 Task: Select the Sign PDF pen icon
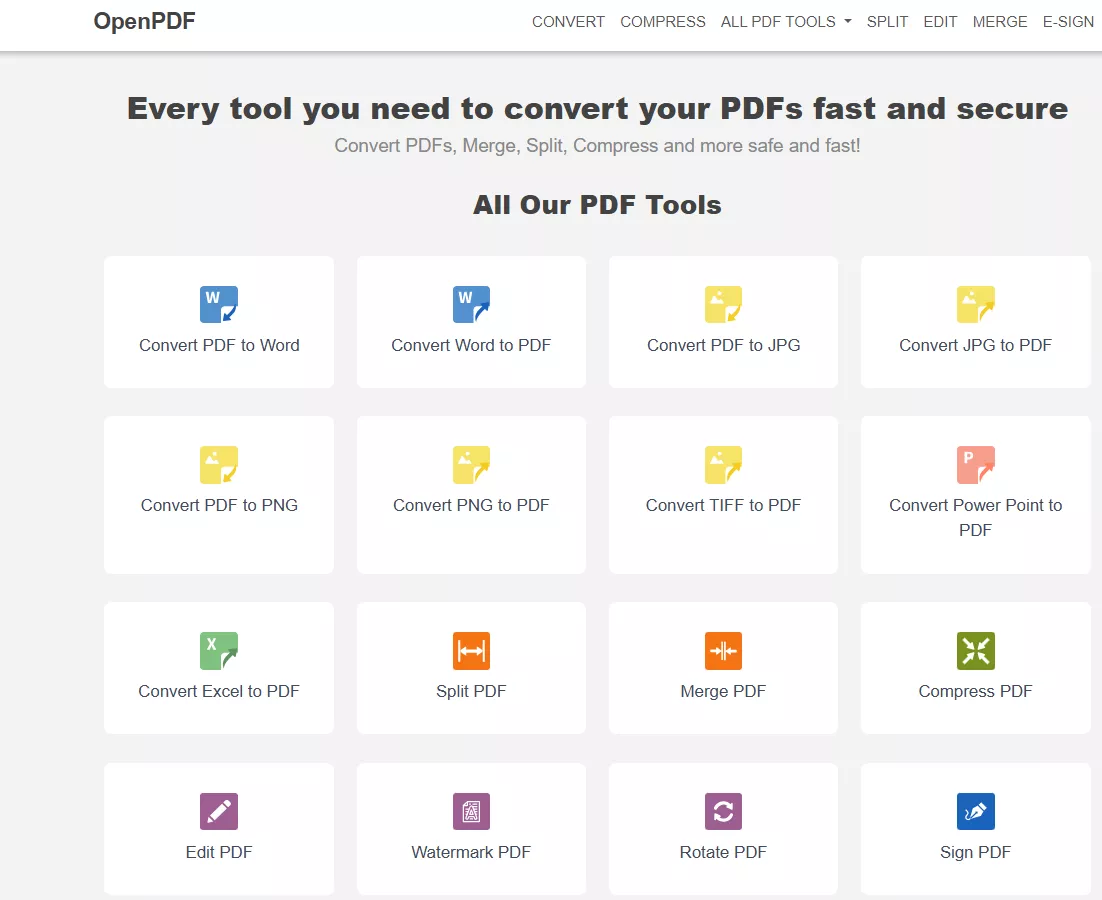tap(974, 811)
